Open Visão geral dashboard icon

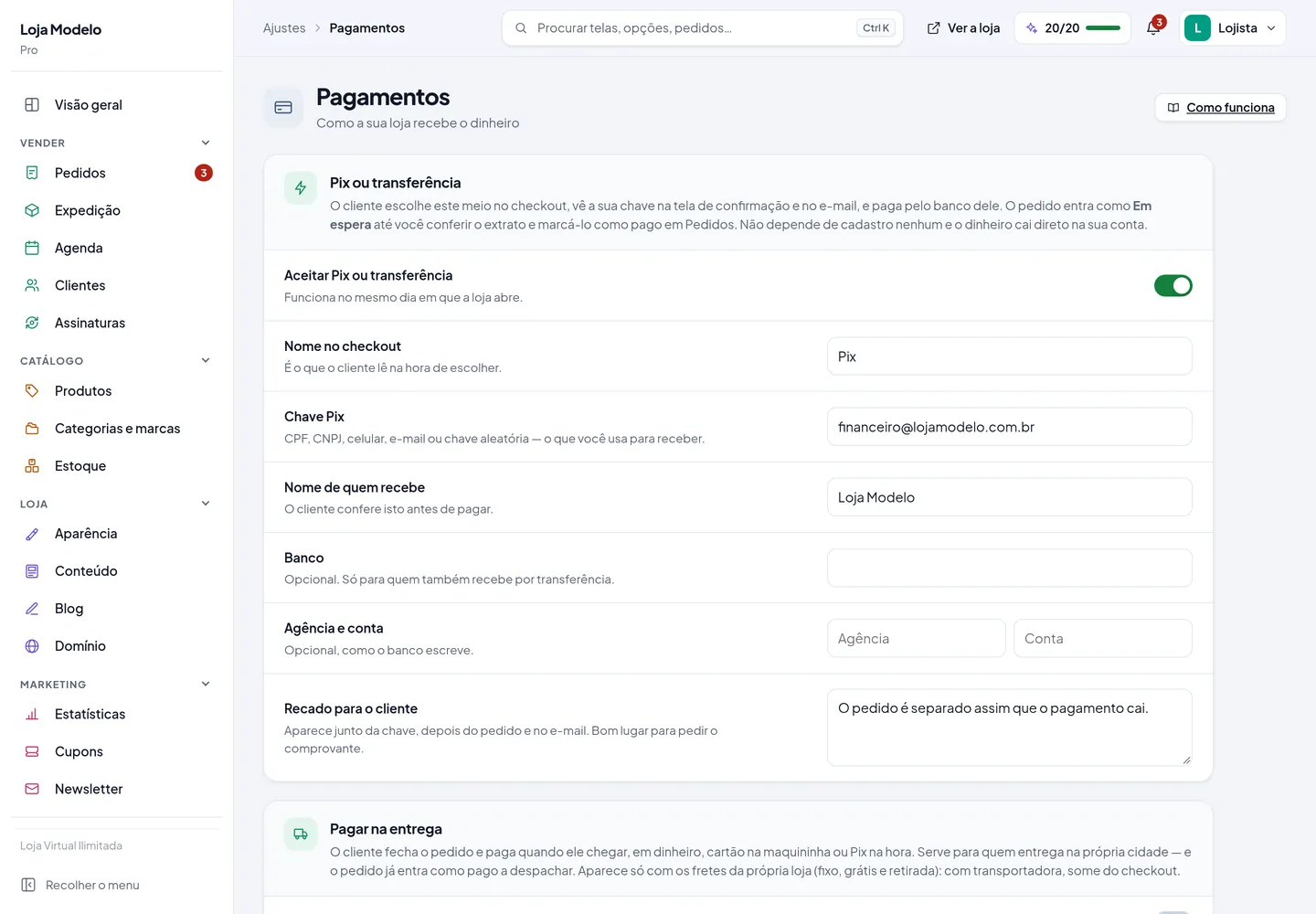coord(32,105)
